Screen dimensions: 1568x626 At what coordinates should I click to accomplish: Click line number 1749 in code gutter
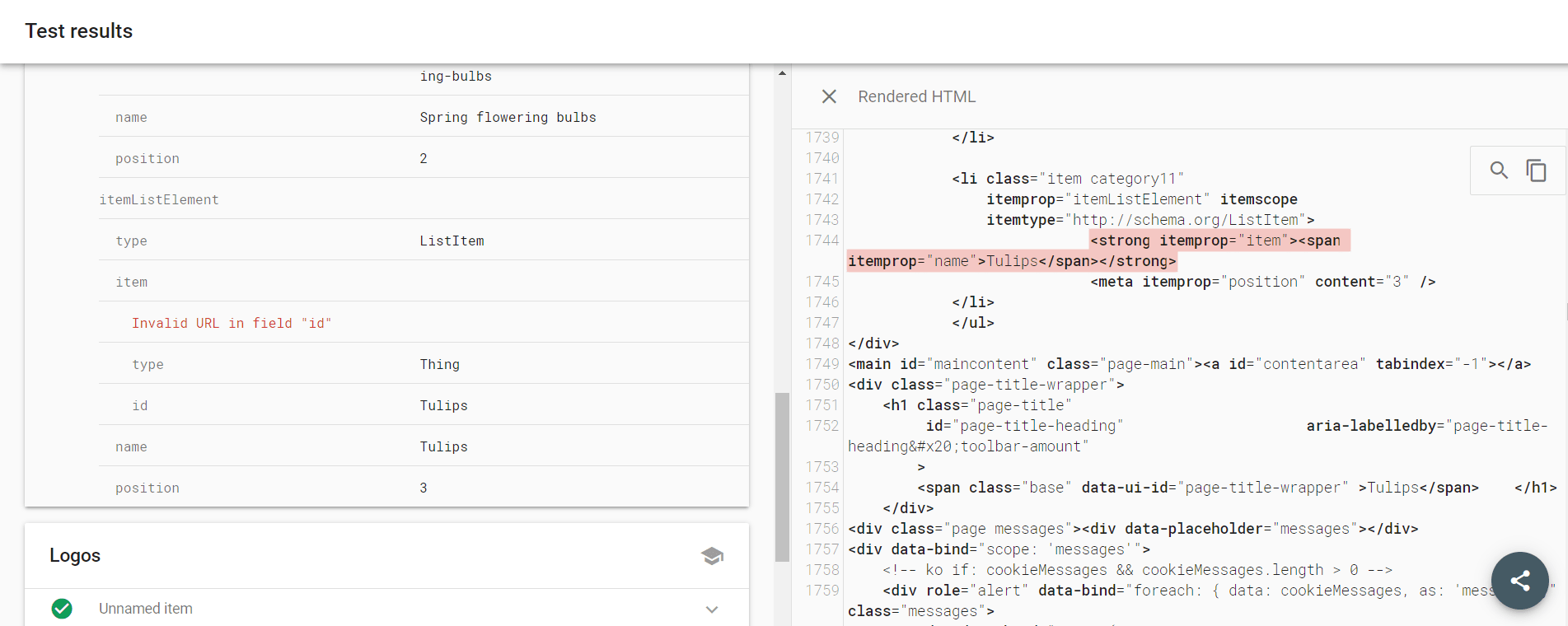point(822,364)
